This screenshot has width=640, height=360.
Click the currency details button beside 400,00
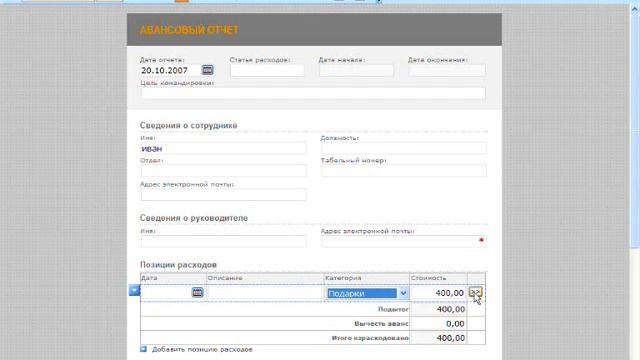[476, 292]
